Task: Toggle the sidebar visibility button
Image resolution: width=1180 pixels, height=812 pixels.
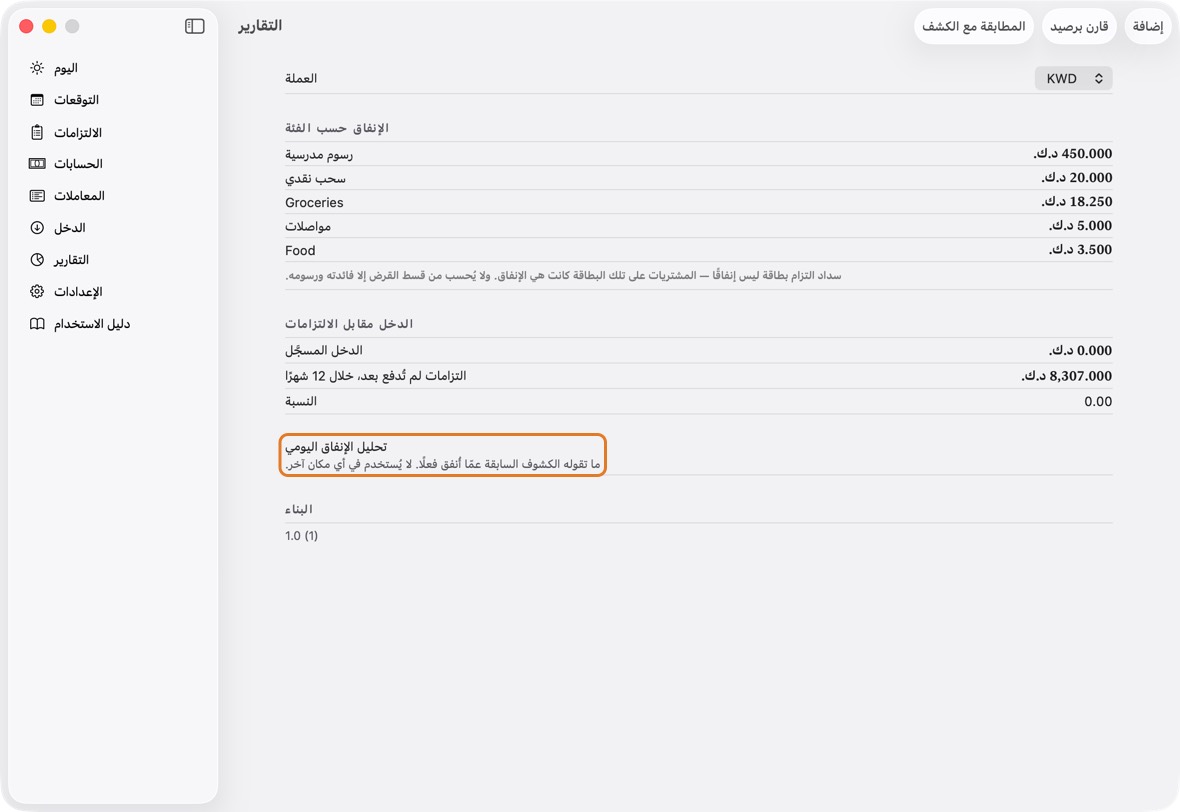Action: pyautogui.click(x=195, y=26)
